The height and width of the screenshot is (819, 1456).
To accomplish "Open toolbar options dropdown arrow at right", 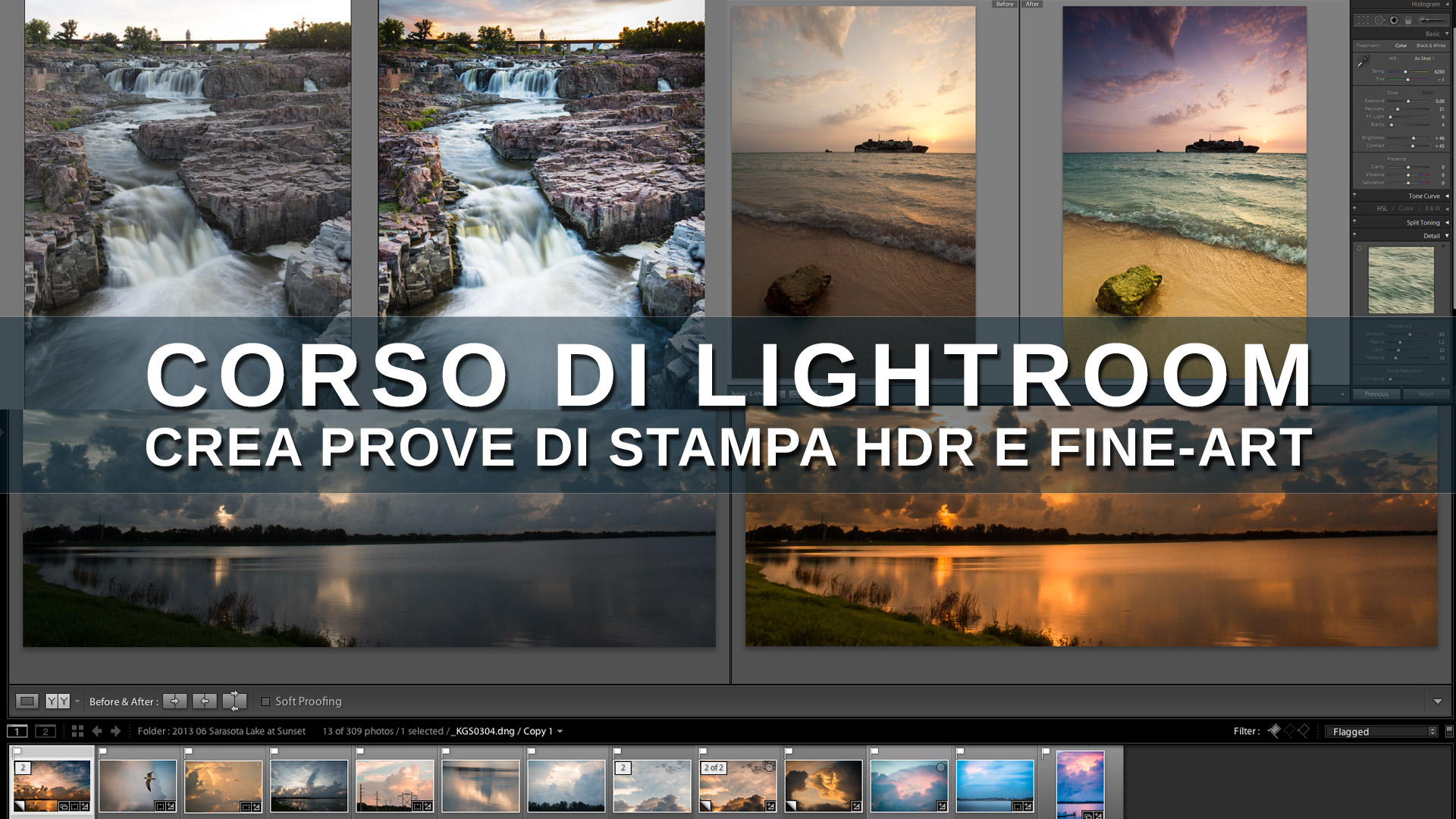I will [x=1437, y=701].
